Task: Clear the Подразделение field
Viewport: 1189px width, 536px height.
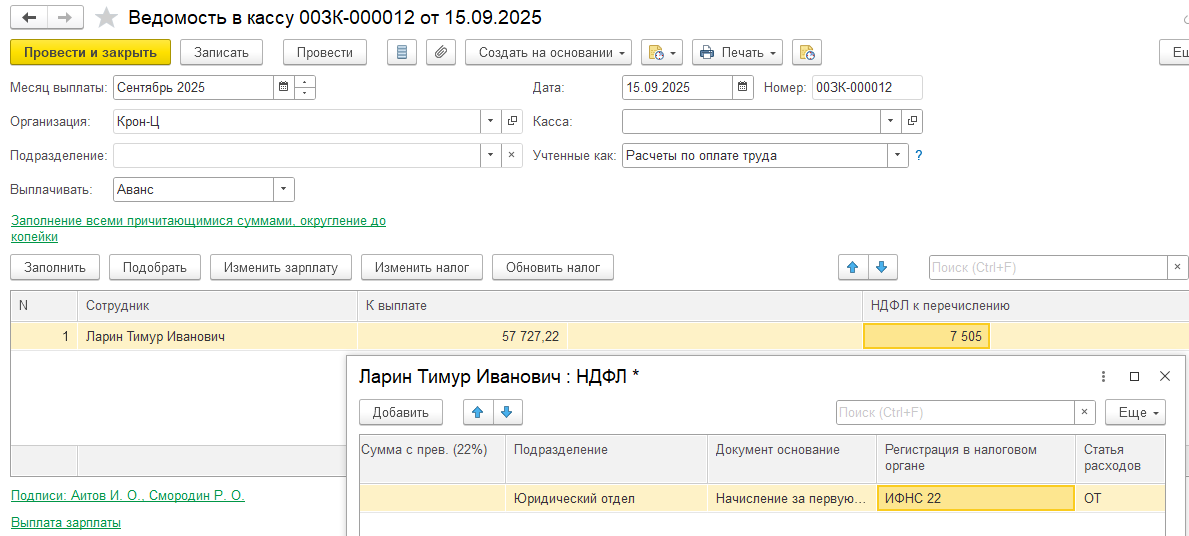Action: pos(512,155)
